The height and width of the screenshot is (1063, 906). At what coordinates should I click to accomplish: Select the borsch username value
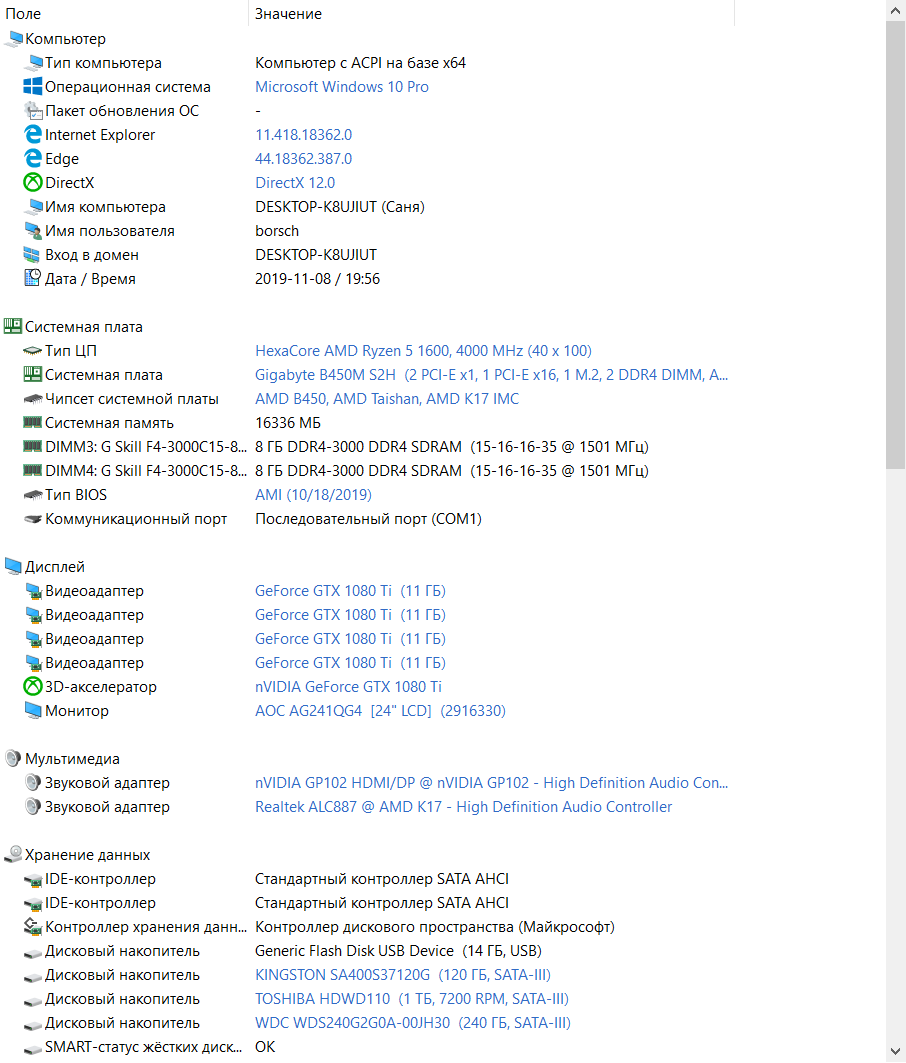pyautogui.click(x=277, y=230)
